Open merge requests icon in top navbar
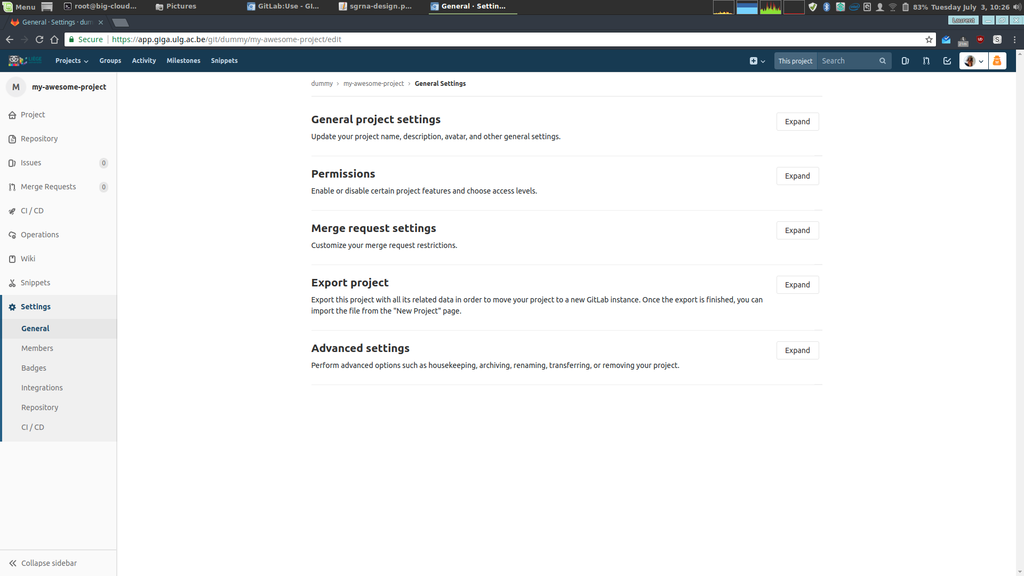Screen dimensions: 1024x576 pos(926,61)
